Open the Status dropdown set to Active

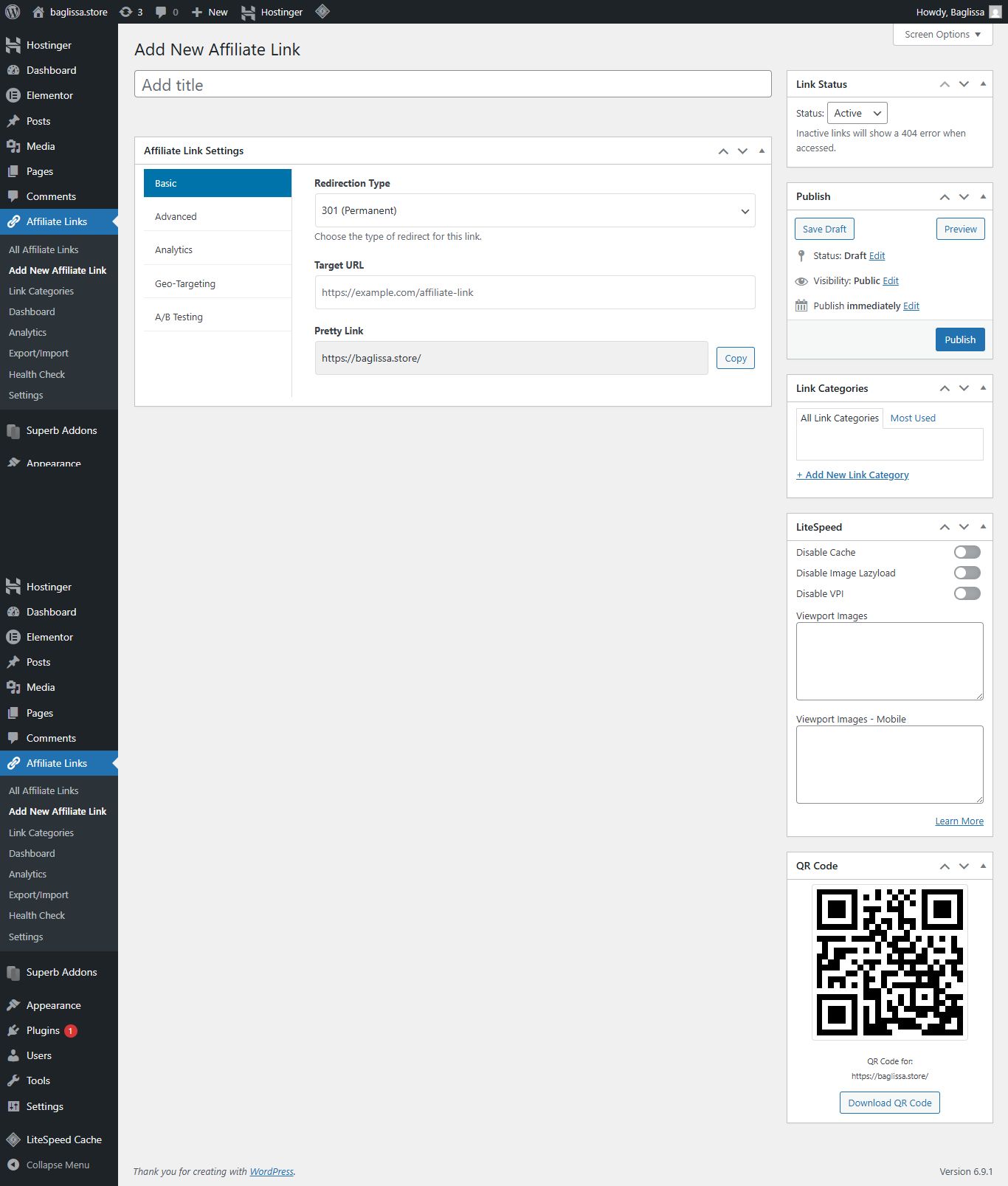coord(857,113)
